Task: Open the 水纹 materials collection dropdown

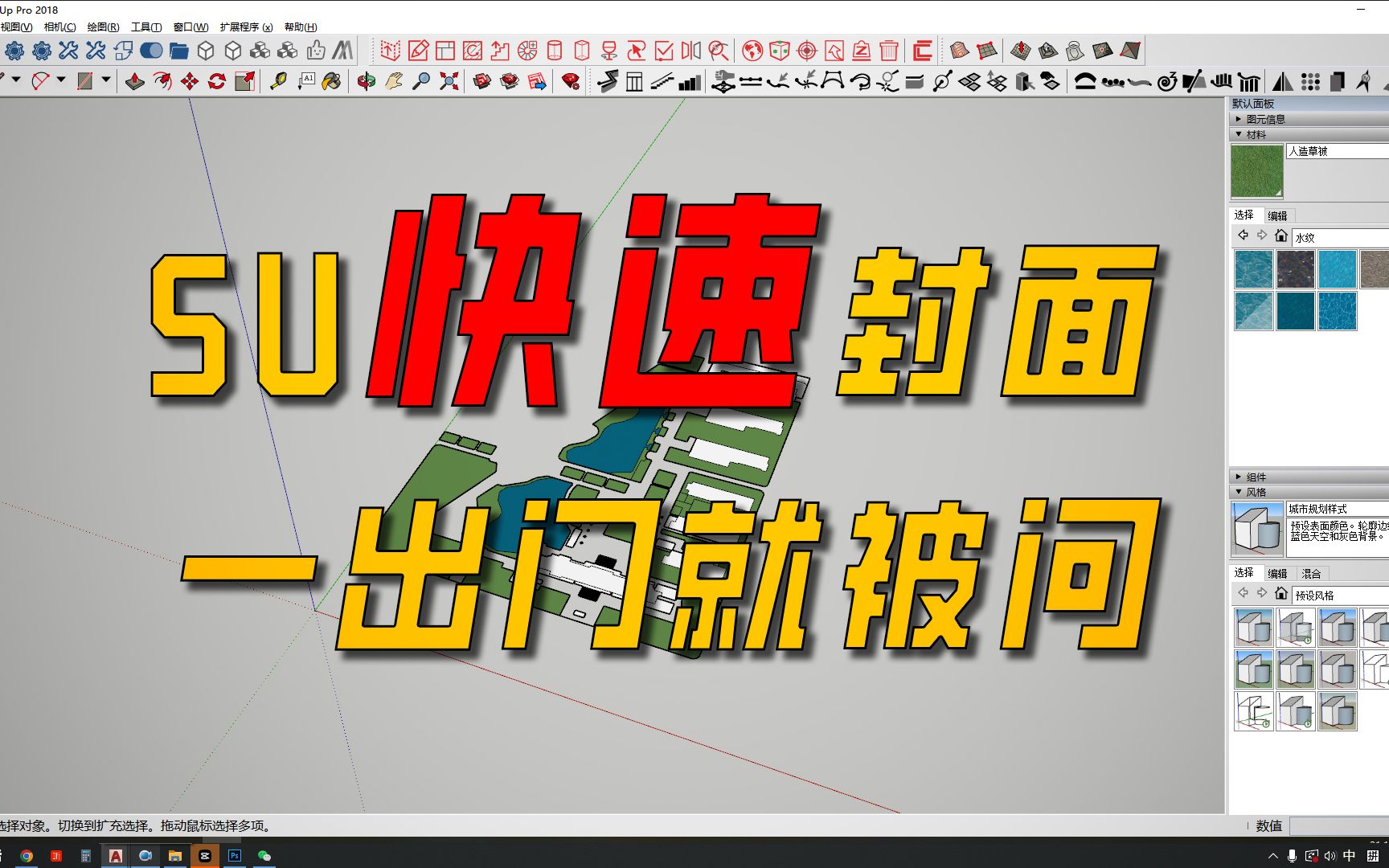Action: 1338,235
